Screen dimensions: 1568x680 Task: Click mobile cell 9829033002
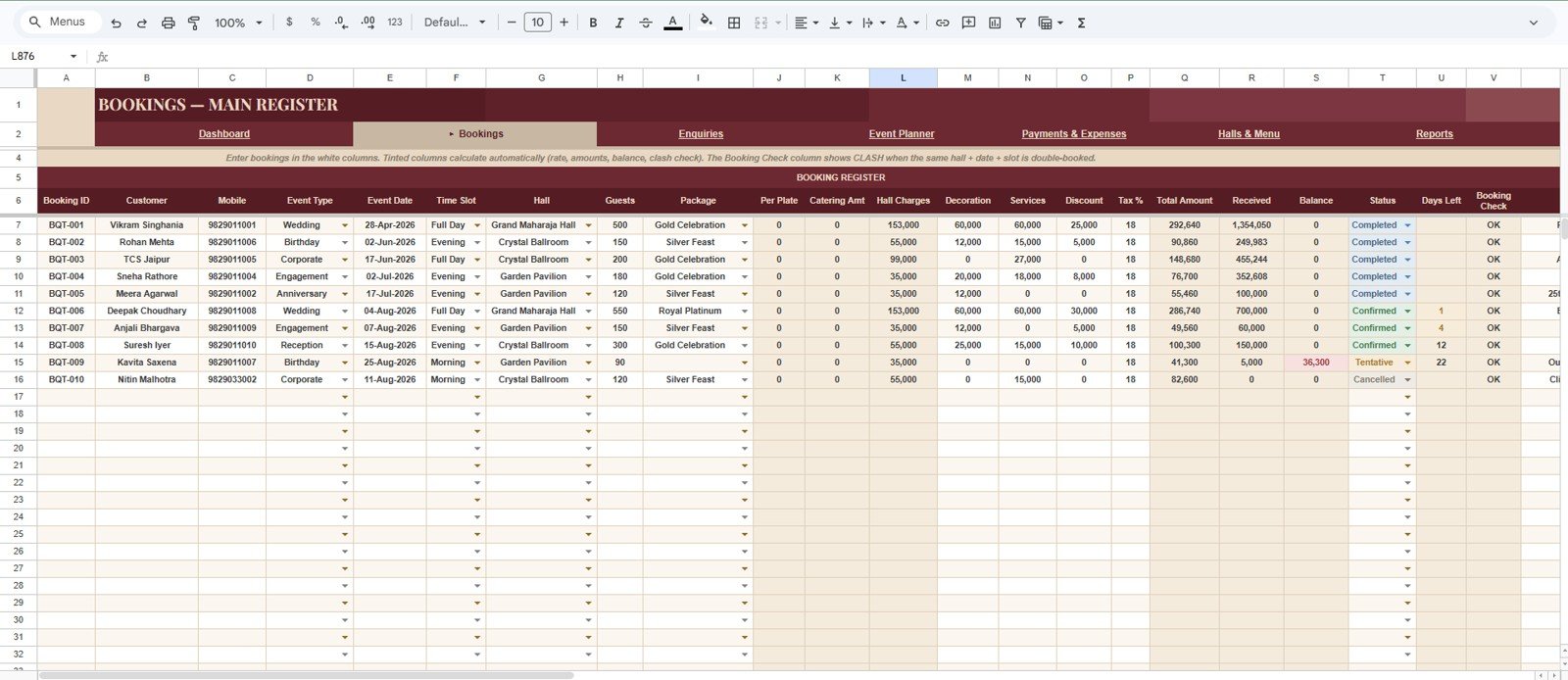click(x=231, y=379)
